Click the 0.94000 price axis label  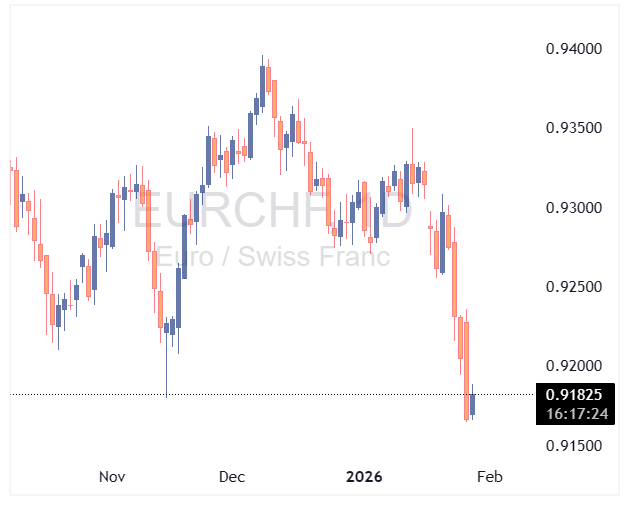tap(573, 49)
